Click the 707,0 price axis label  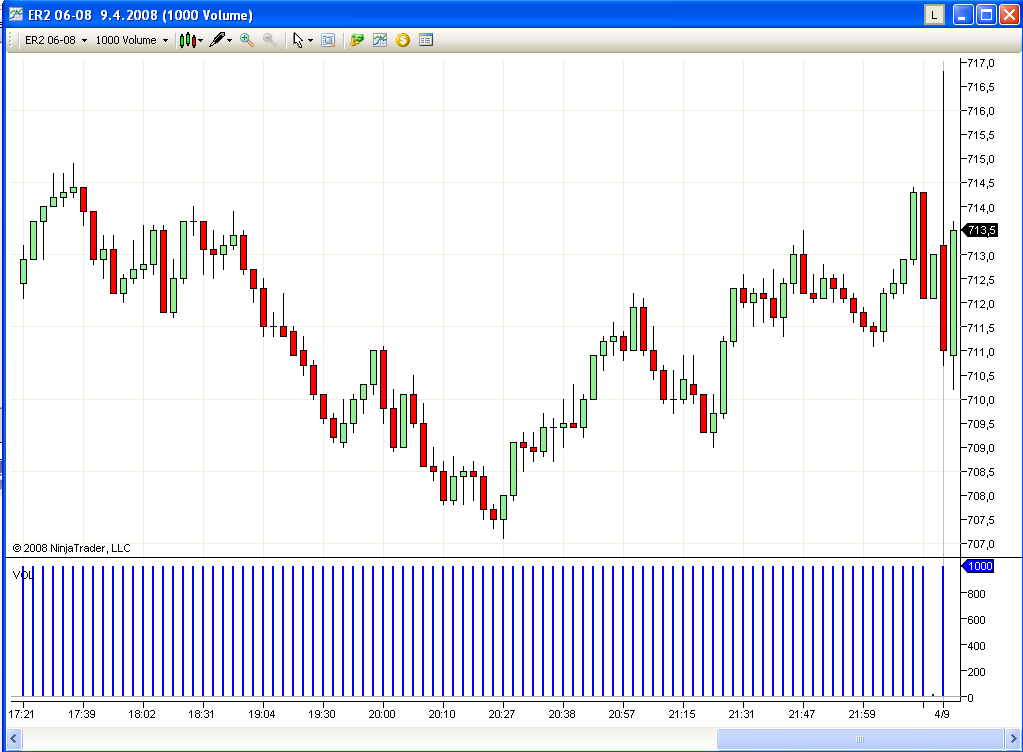[x=981, y=544]
